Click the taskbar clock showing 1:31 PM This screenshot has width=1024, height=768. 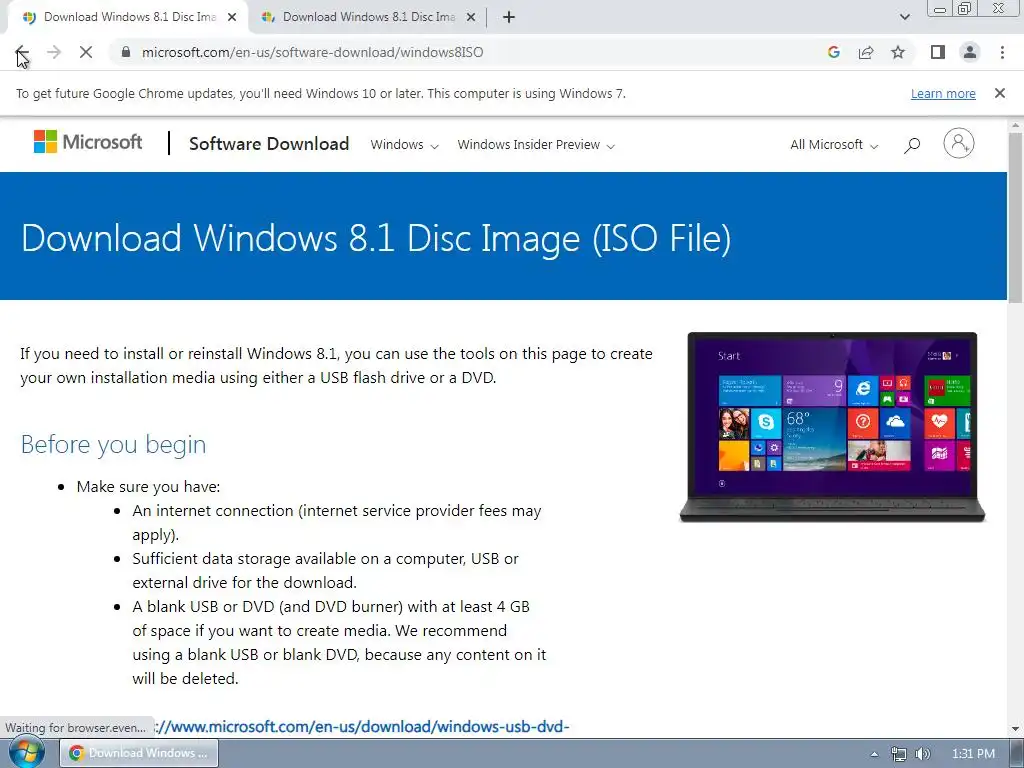pyautogui.click(x=973, y=754)
